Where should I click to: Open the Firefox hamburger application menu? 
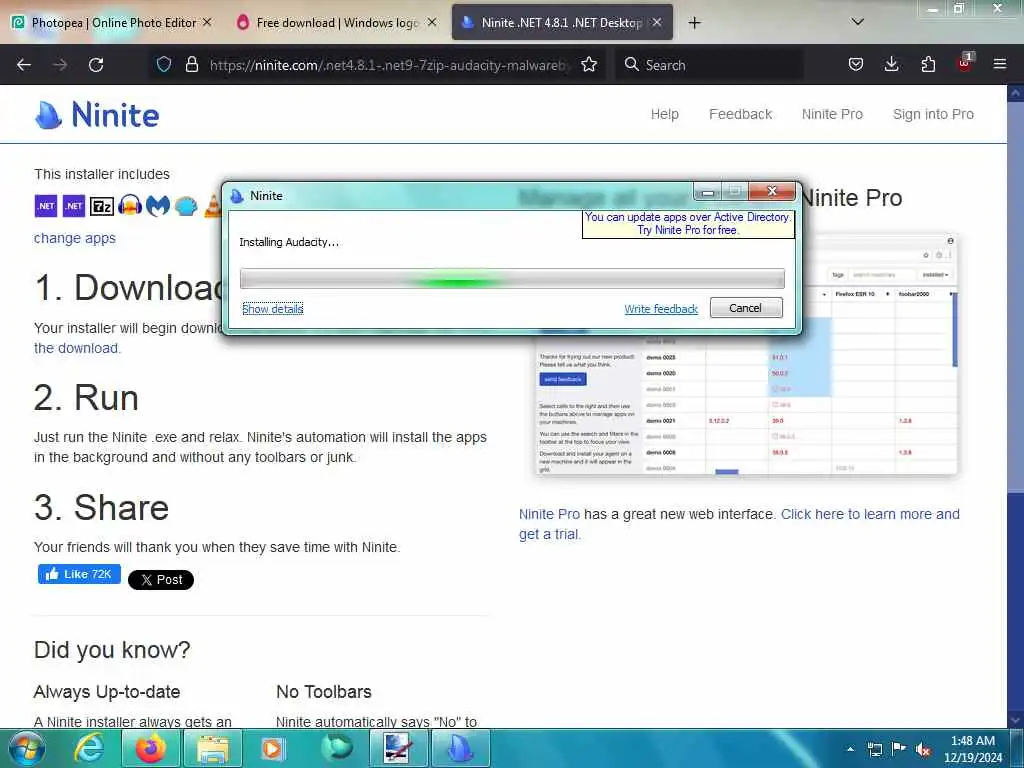click(1000, 64)
